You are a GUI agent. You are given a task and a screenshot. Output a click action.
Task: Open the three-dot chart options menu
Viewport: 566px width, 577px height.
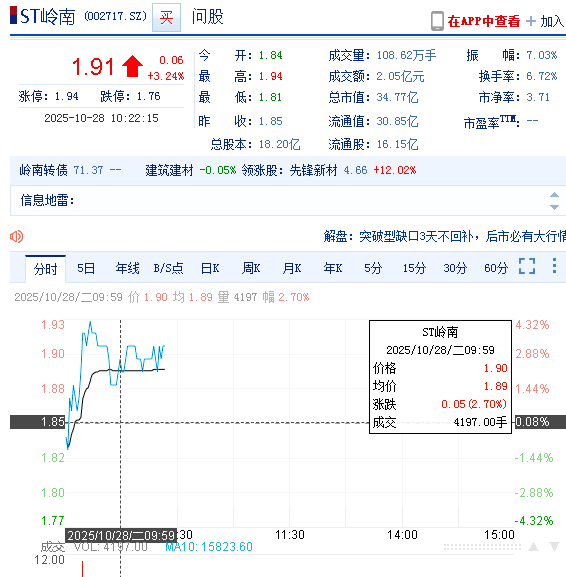tap(554, 266)
